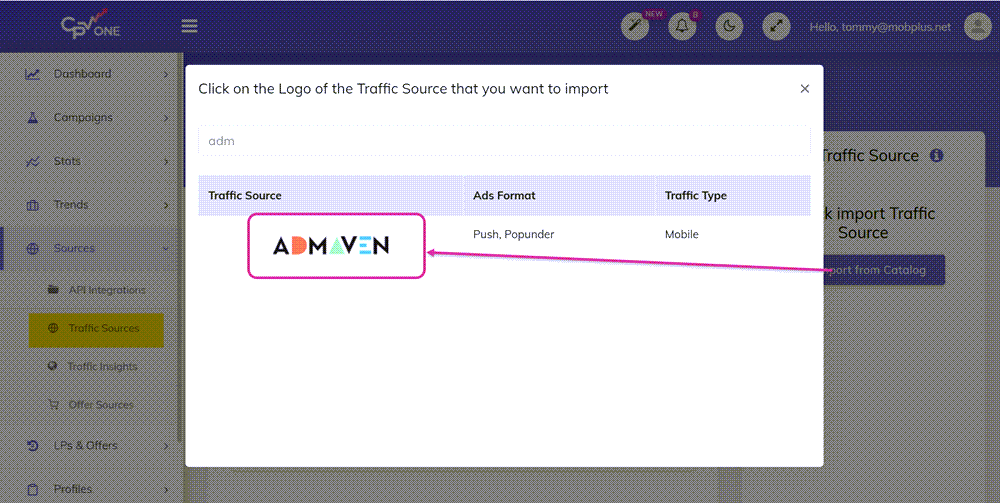
Task: Open the magic wand NEW feature icon
Action: click(635, 27)
